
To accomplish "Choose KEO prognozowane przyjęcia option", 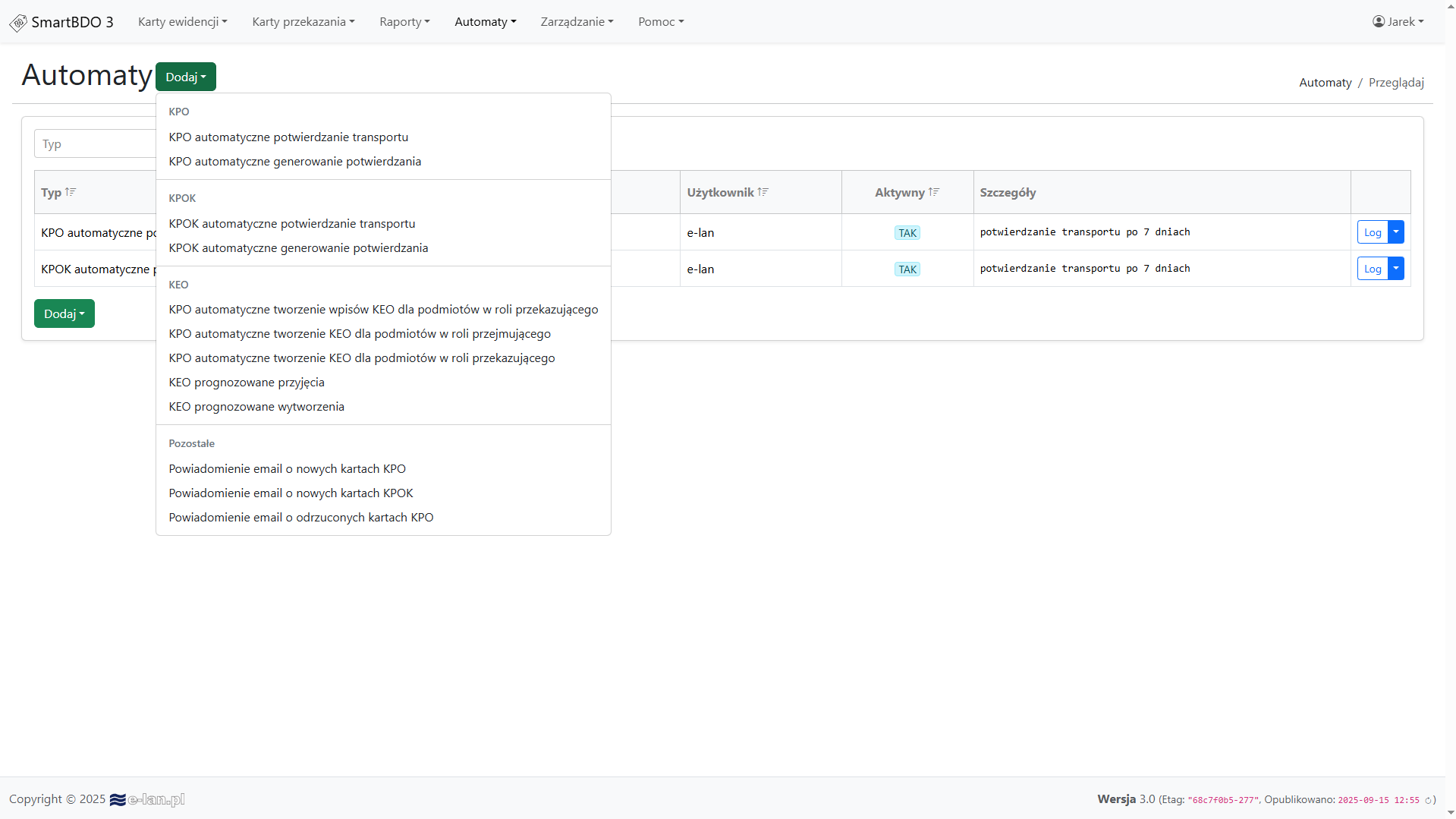I will pyautogui.click(x=247, y=382).
